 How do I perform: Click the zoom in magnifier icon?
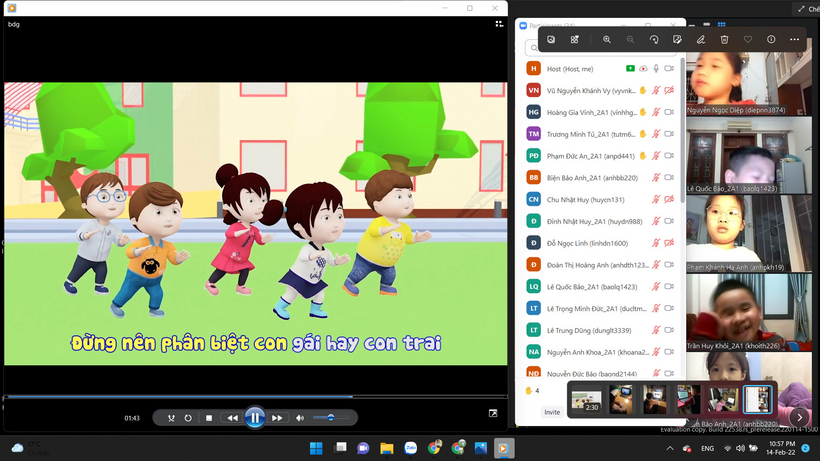[607, 40]
